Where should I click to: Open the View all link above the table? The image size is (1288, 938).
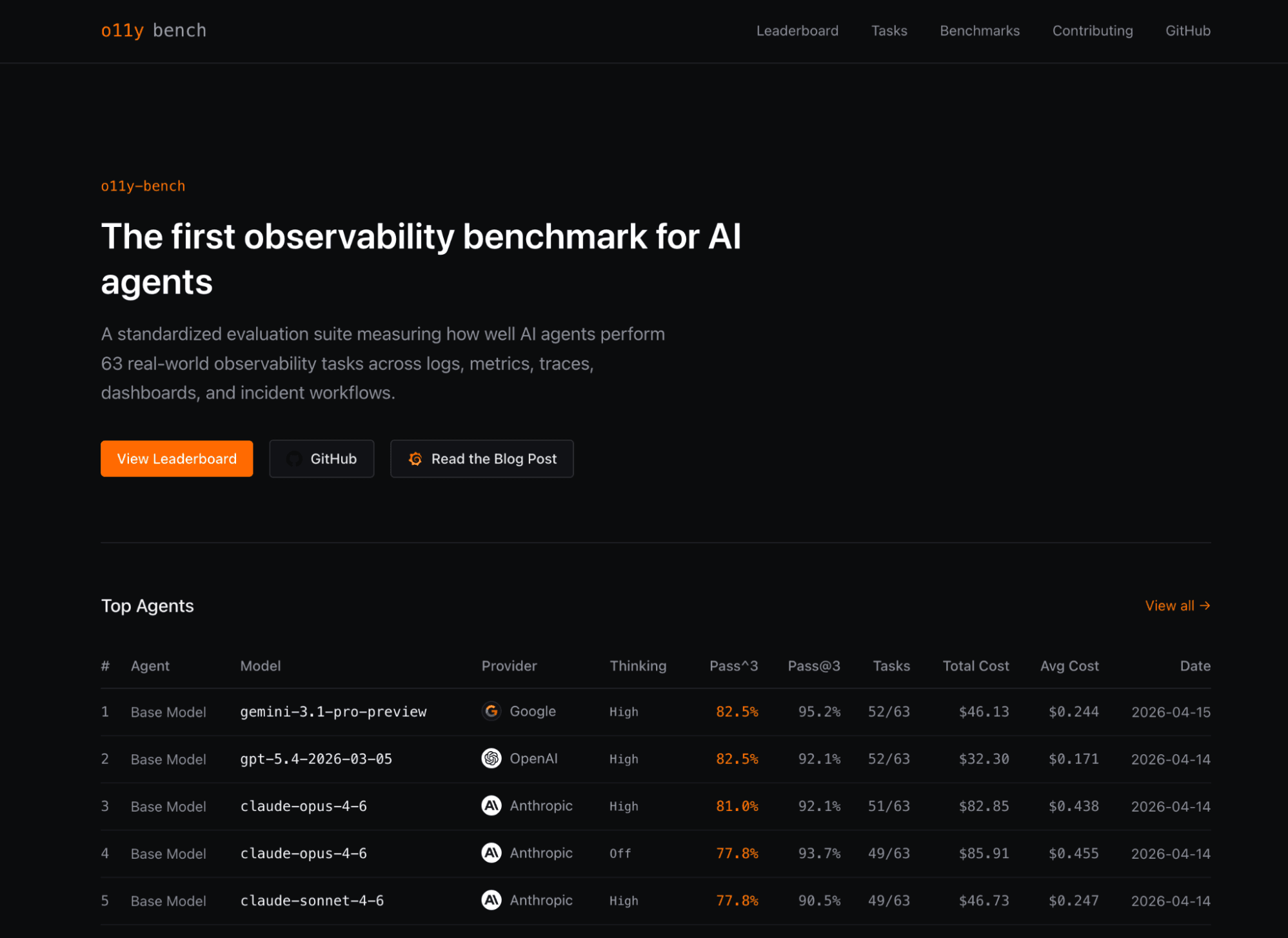click(x=1171, y=605)
